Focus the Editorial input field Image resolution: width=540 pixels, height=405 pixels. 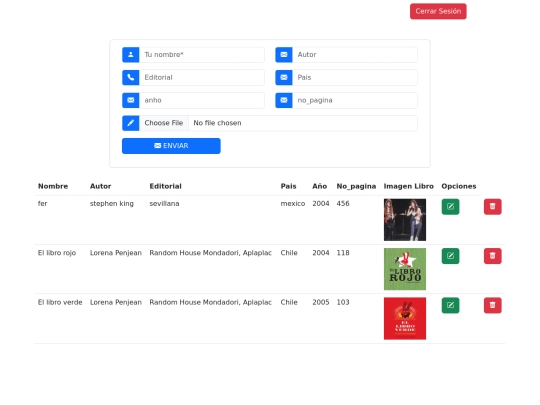tap(202, 77)
